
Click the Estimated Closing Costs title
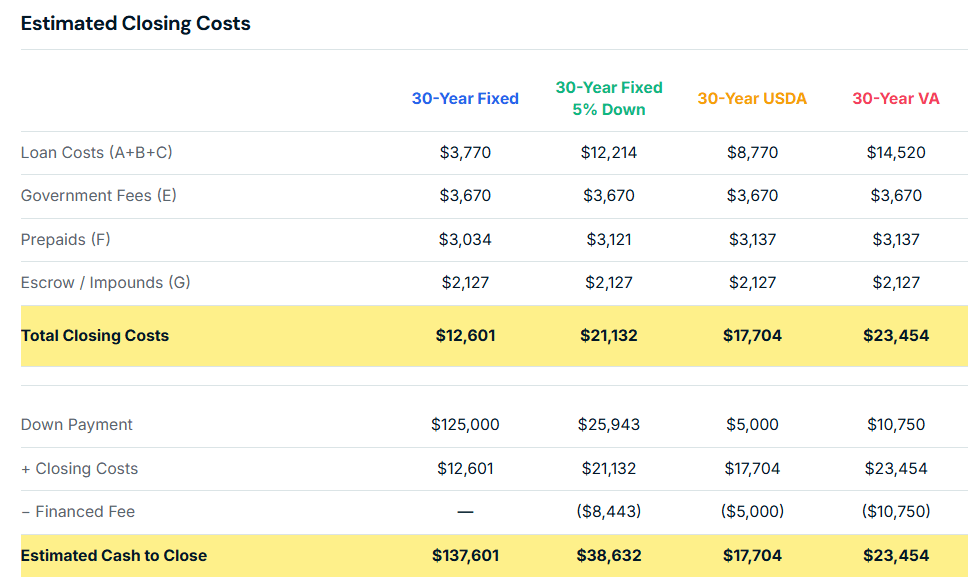pyautogui.click(x=135, y=23)
